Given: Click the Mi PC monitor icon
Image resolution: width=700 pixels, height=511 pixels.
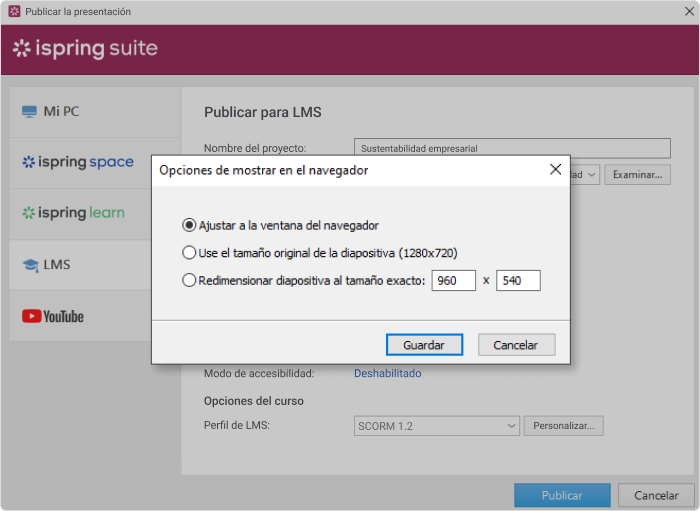Looking at the screenshot, I should coord(29,112).
